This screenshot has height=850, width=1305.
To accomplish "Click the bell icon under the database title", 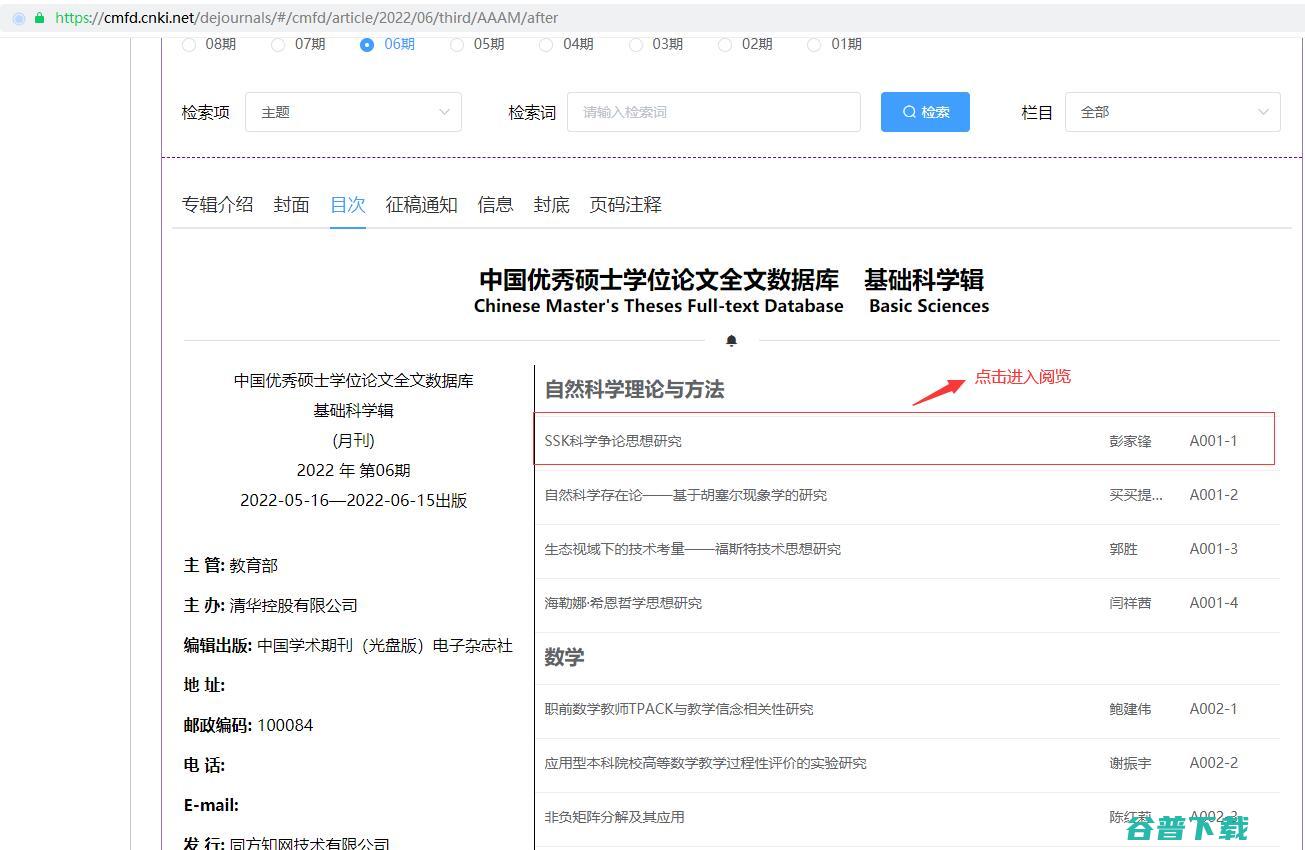I will [x=731, y=341].
